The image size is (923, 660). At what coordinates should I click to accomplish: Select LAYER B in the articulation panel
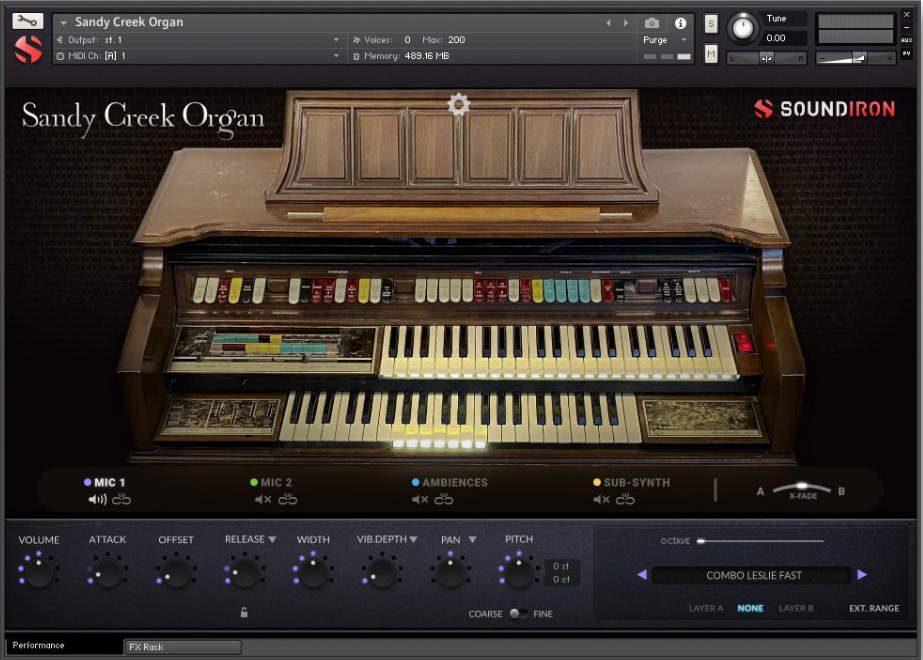point(797,608)
